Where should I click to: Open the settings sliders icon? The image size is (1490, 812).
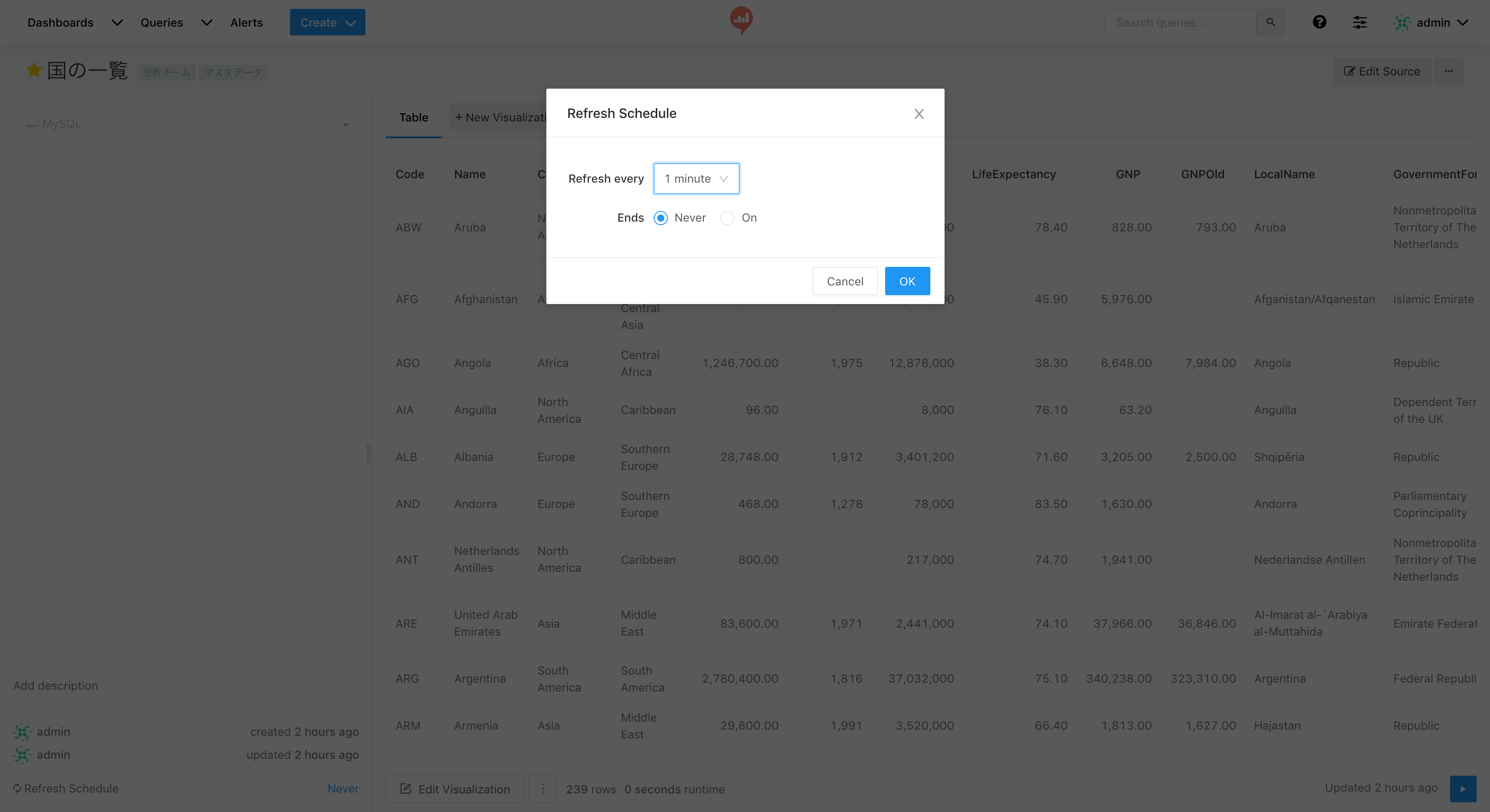pyautogui.click(x=1359, y=22)
